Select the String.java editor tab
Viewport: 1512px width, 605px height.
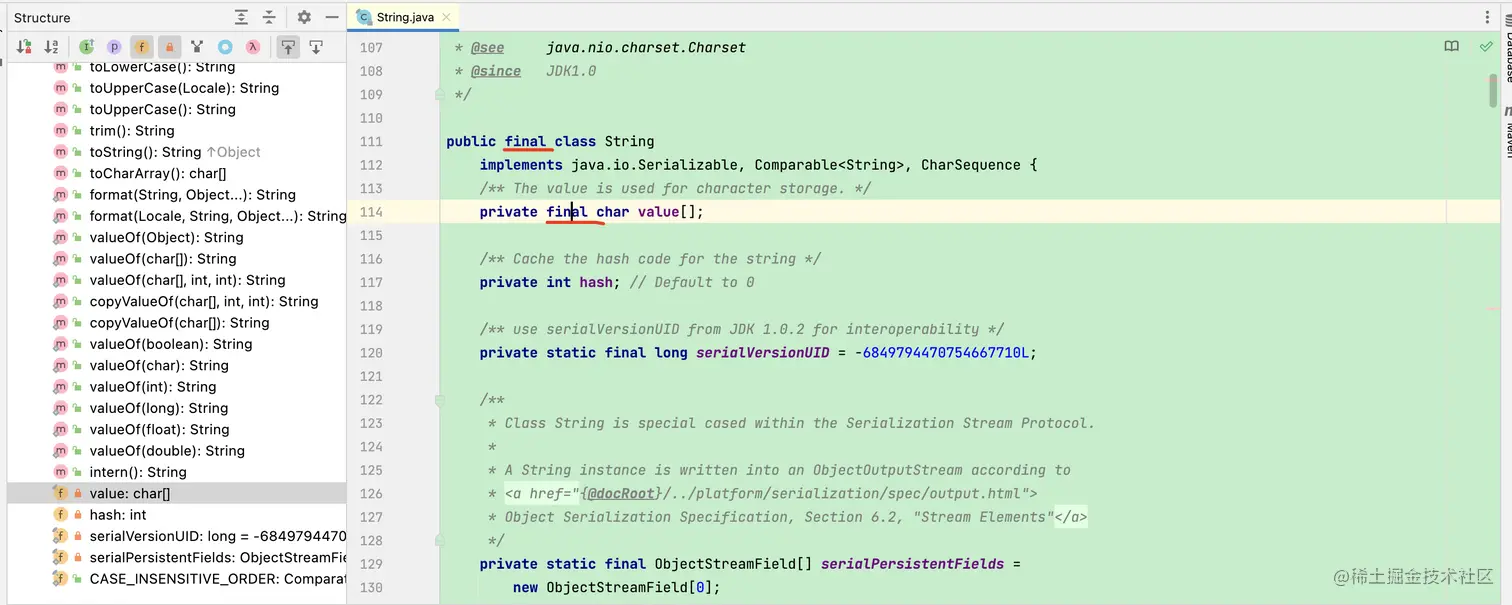tap(404, 17)
